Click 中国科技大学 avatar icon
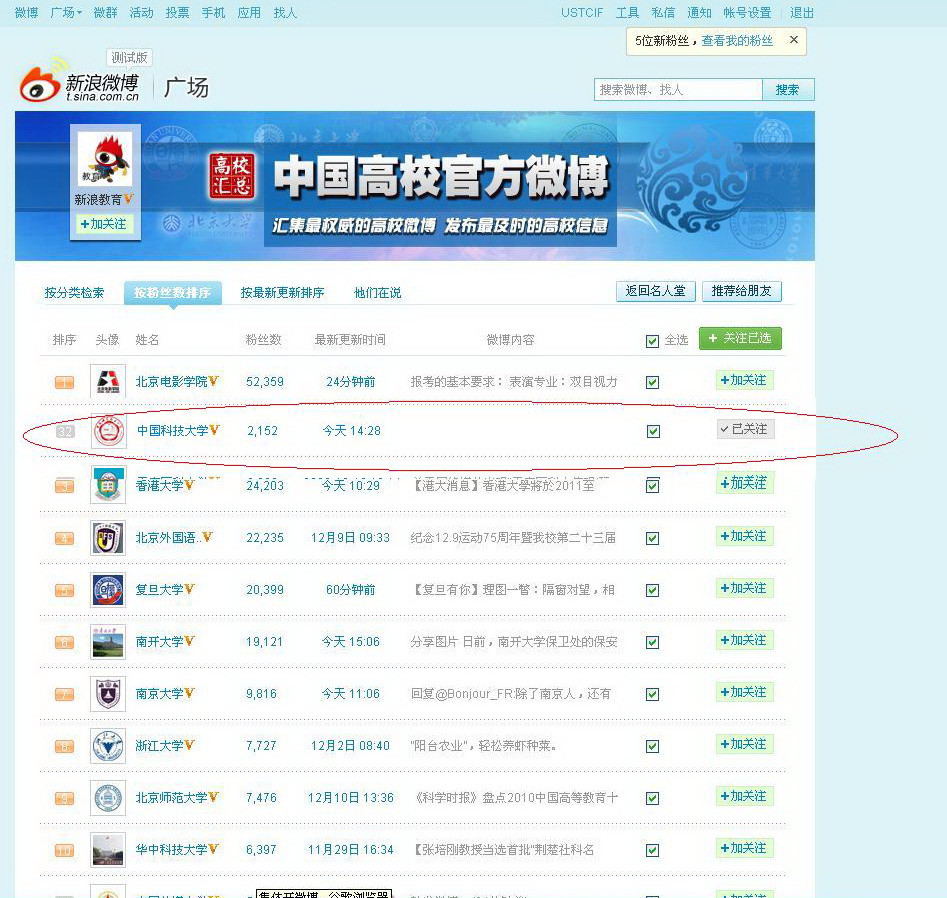Image resolution: width=947 pixels, height=898 pixels. click(108, 430)
